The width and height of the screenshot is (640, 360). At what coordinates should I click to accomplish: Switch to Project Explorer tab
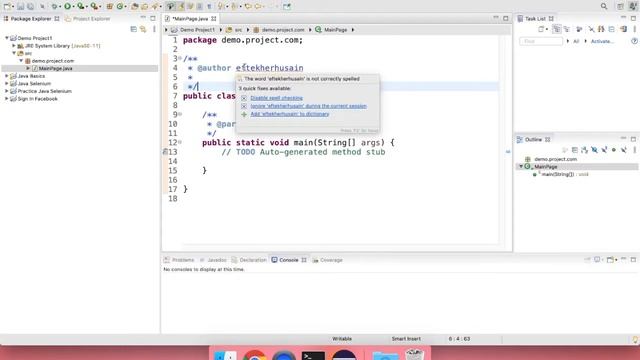tap(88, 18)
